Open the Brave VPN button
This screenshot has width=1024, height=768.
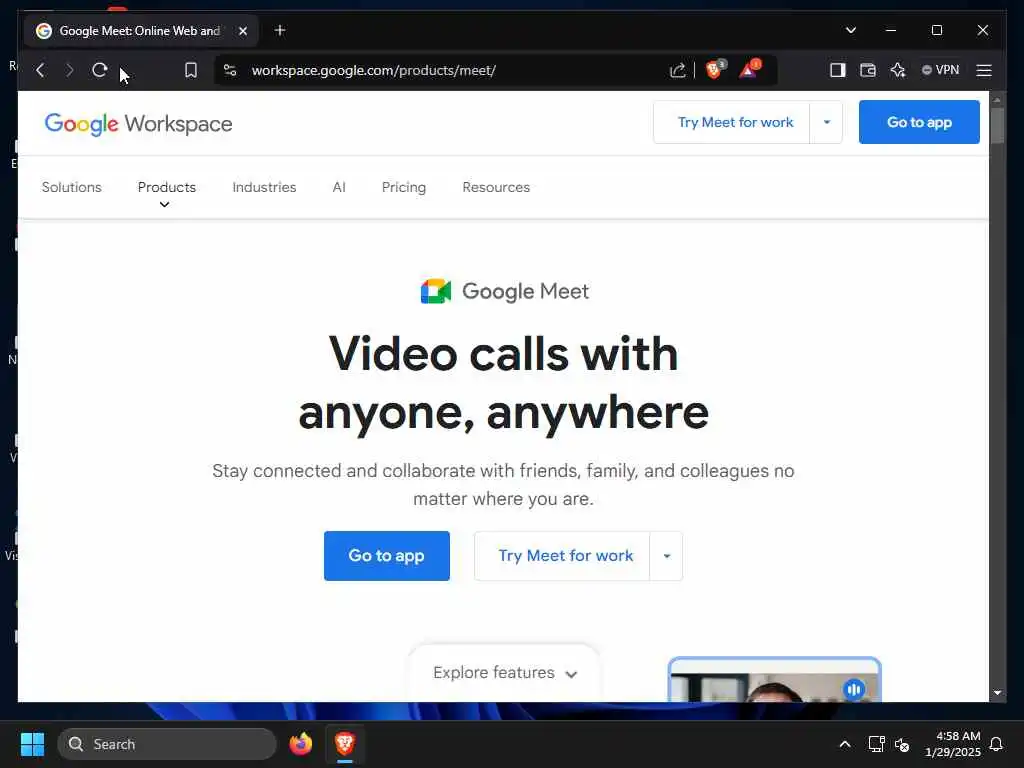pyautogui.click(x=940, y=70)
